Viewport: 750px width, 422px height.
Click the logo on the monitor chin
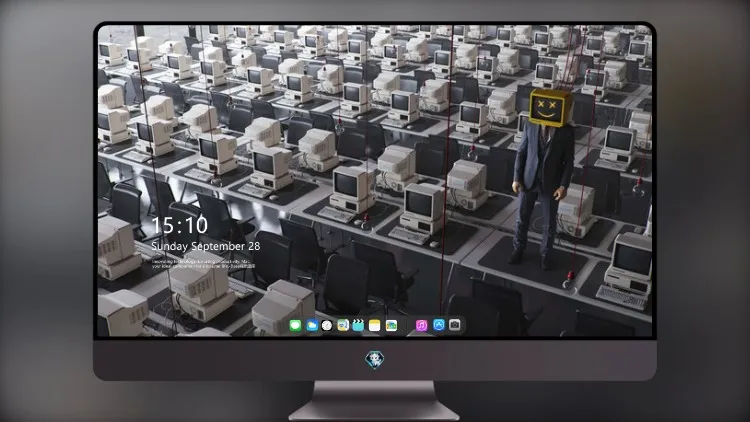pyautogui.click(x=375, y=360)
